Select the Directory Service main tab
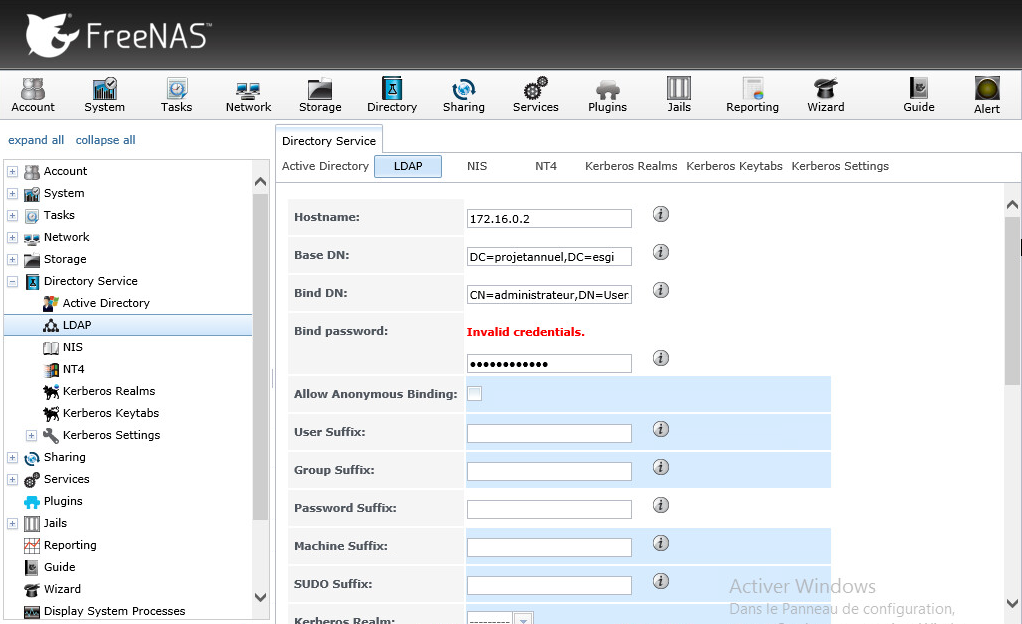The width and height of the screenshot is (1022, 624). 329,141
